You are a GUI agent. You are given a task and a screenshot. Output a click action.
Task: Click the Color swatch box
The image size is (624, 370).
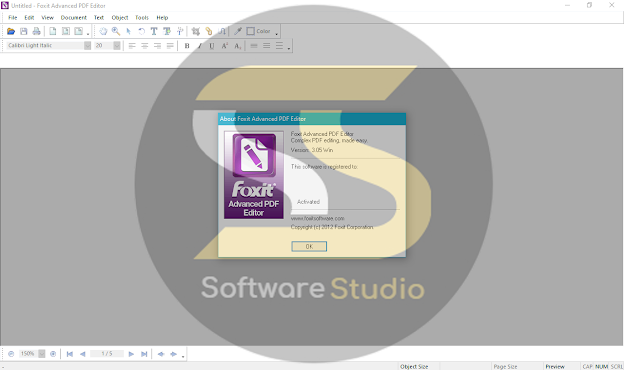[x=250, y=31]
